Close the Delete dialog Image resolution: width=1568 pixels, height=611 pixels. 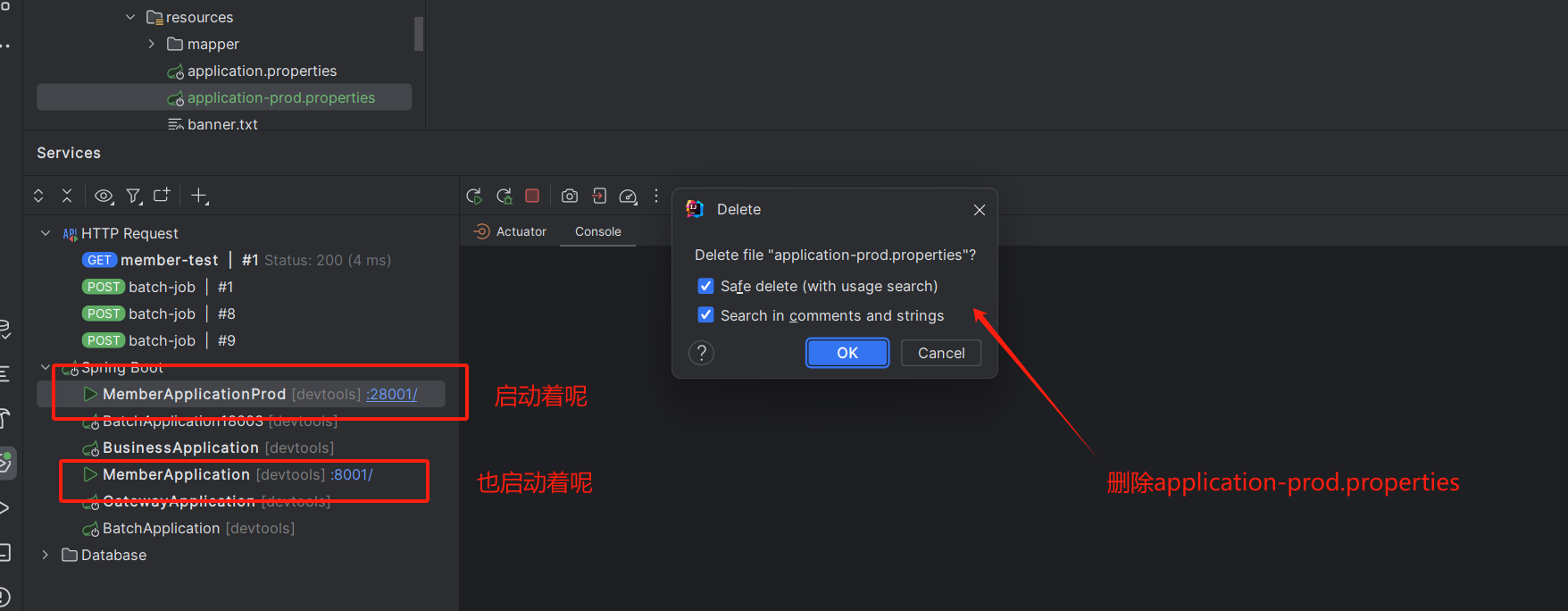(x=980, y=210)
